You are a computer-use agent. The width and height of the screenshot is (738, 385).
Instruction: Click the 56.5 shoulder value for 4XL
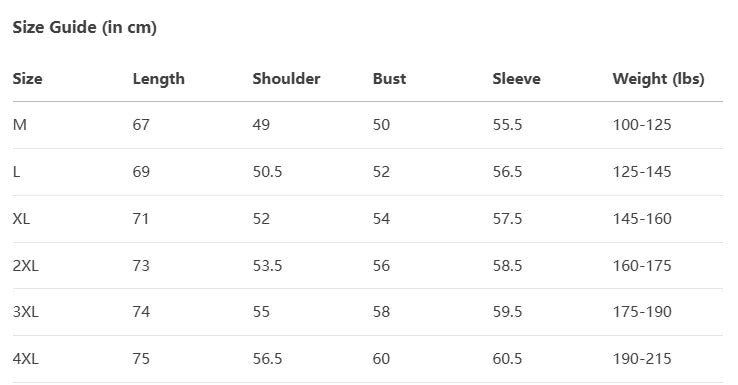coord(267,359)
